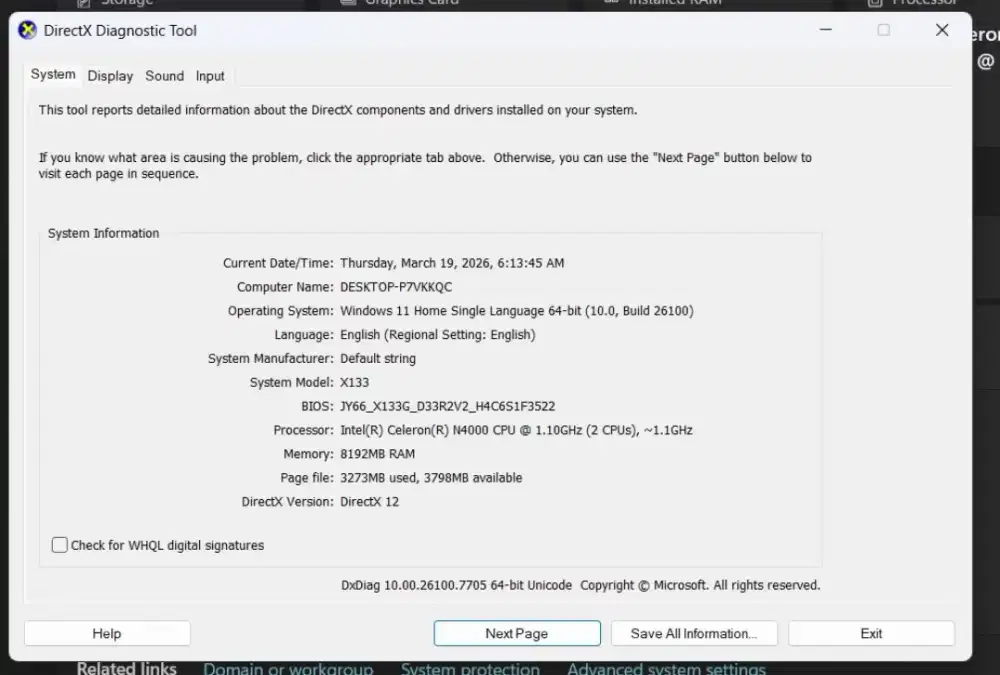This screenshot has height=675, width=1000.
Task: Open the Domain or workgroup link
Action: coord(288,668)
